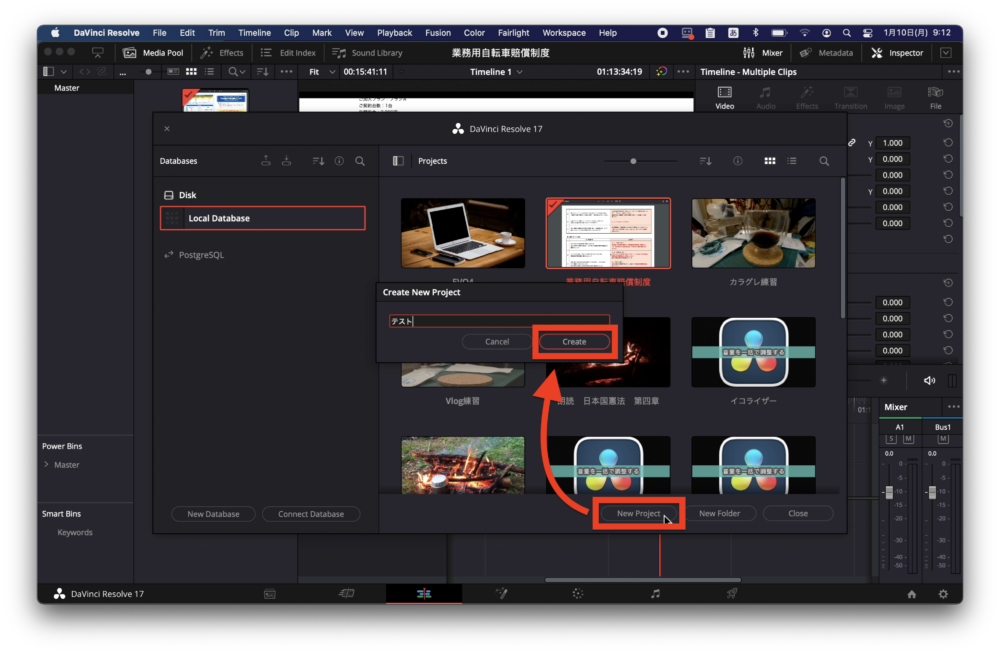Click the Bus1 channel fader
This screenshot has width=1000, height=653.
pyautogui.click(x=932, y=492)
